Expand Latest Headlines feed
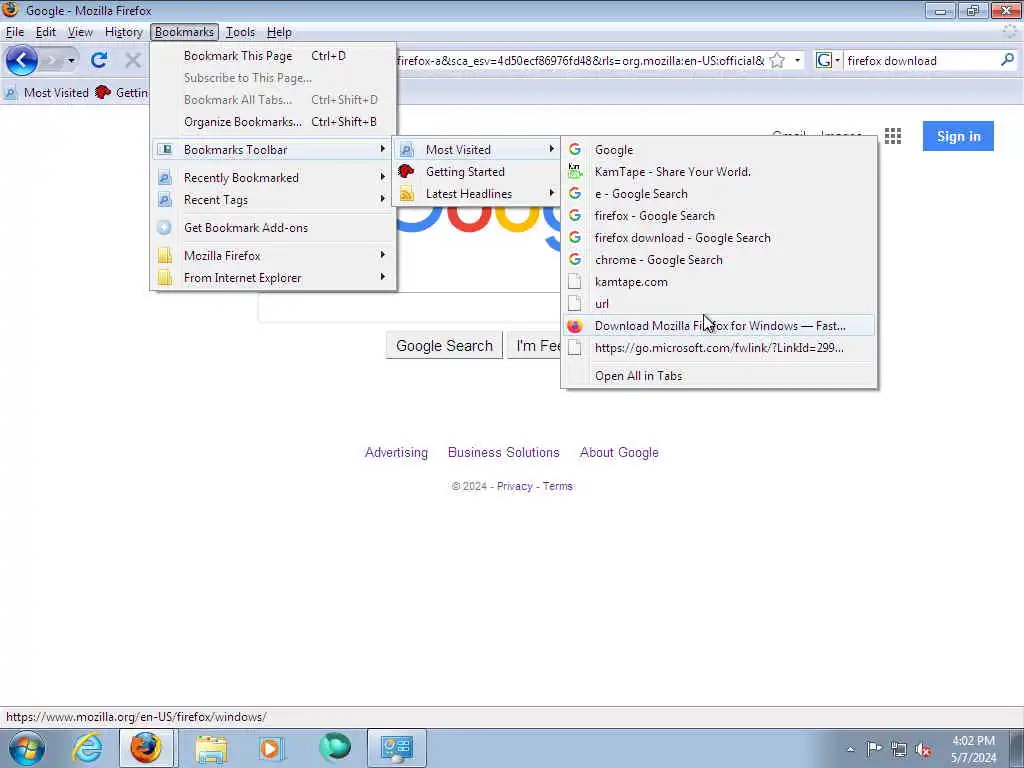The image size is (1024, 768). (477, 194)
